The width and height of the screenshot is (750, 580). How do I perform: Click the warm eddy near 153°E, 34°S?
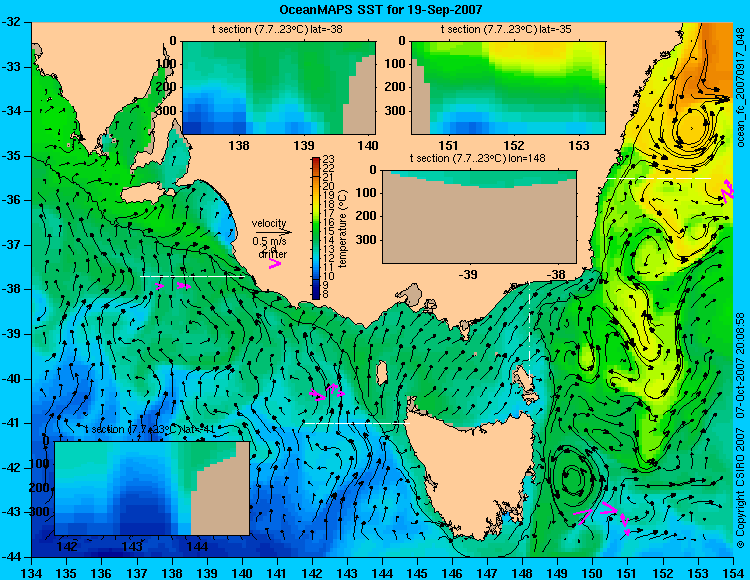pyautogui.click(x=692, y=128)
